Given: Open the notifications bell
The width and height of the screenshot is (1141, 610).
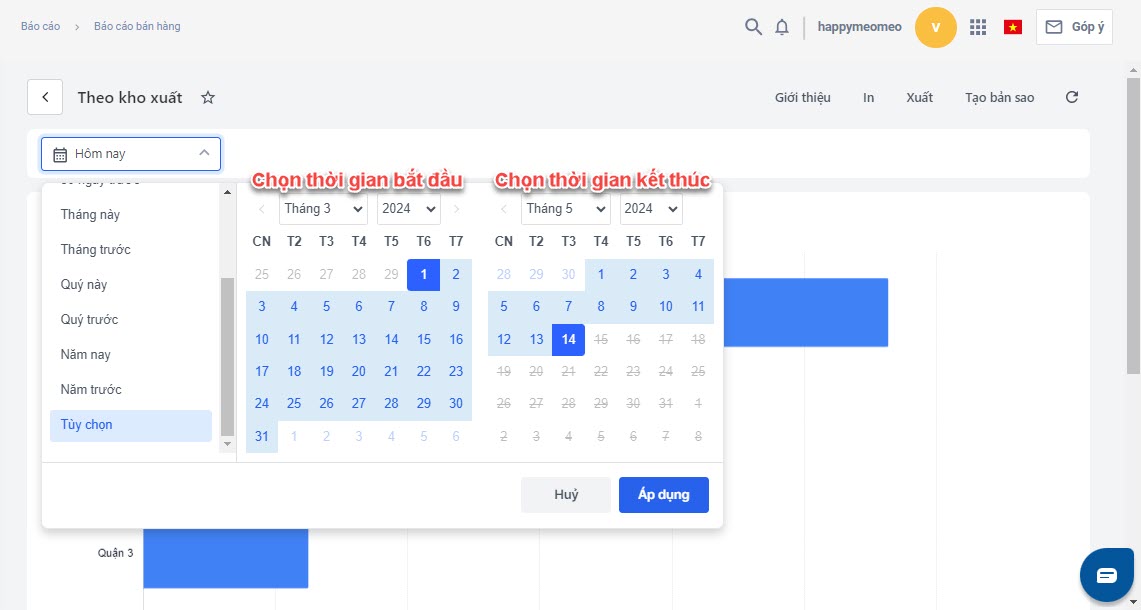Looking at the screenshot, I should 782,27.
